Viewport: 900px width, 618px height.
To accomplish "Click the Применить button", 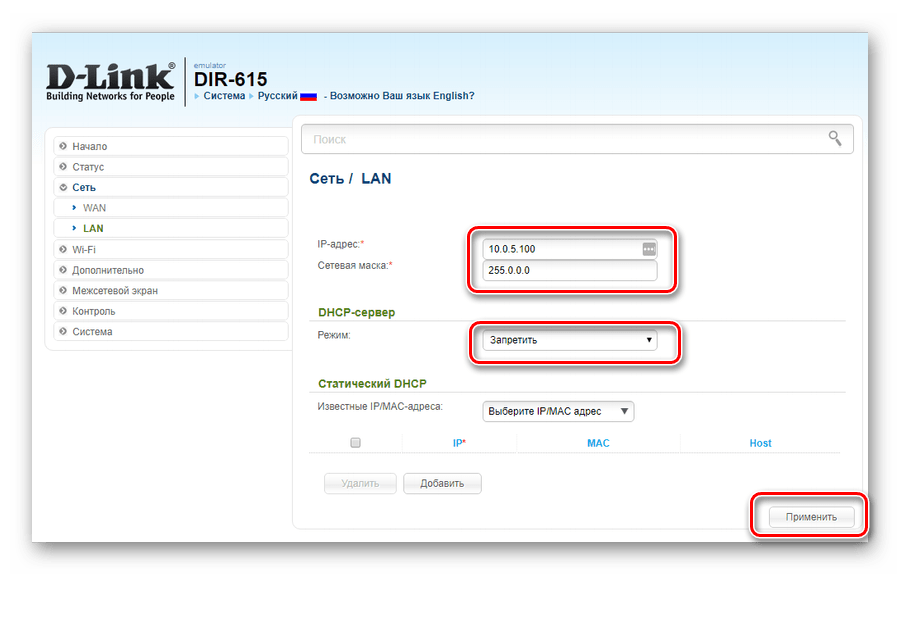I will pos(811,517).
